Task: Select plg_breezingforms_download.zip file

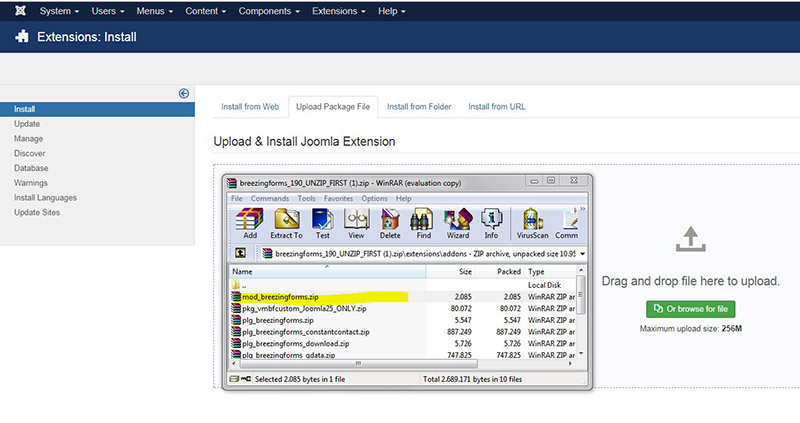Action: [403, 343]
